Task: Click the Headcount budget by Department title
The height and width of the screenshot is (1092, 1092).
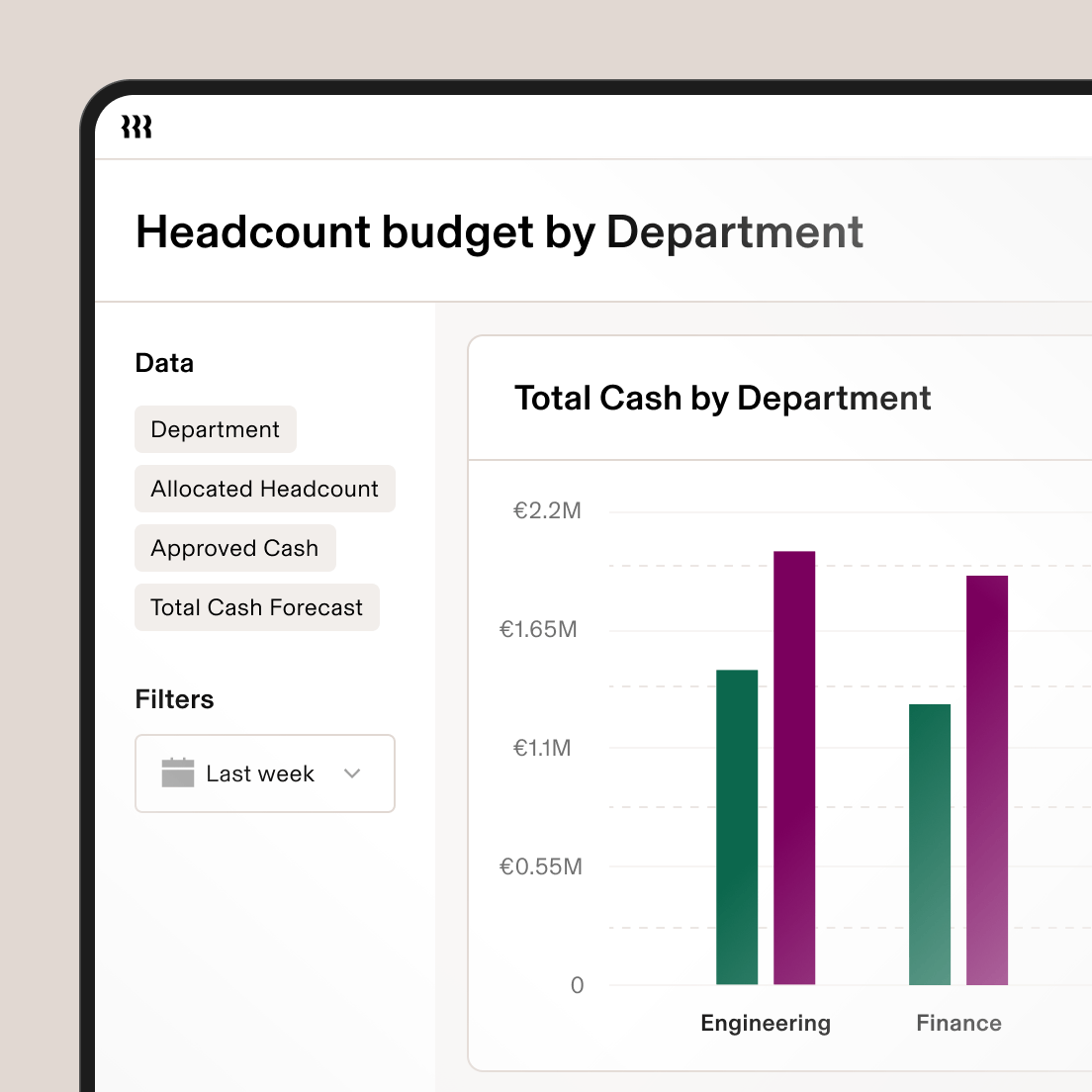Action: tap(499, 232)
